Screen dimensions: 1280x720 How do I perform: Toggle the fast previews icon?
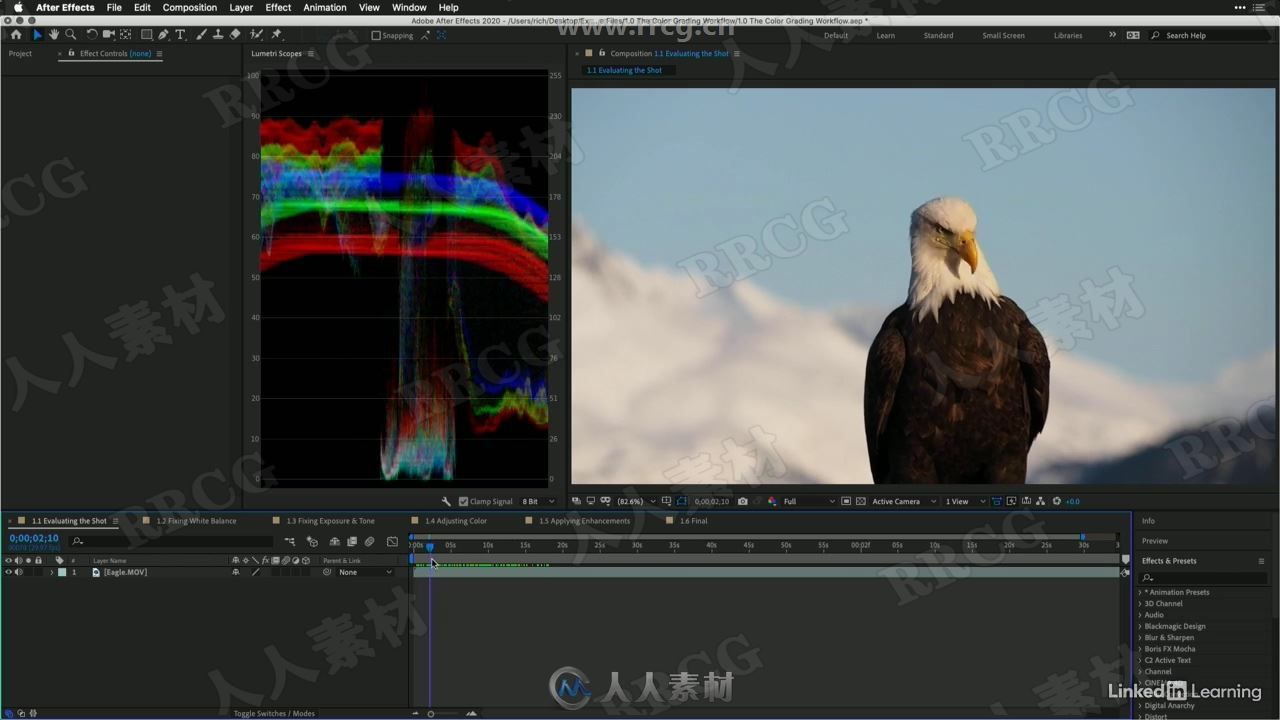pos(1012,501)
